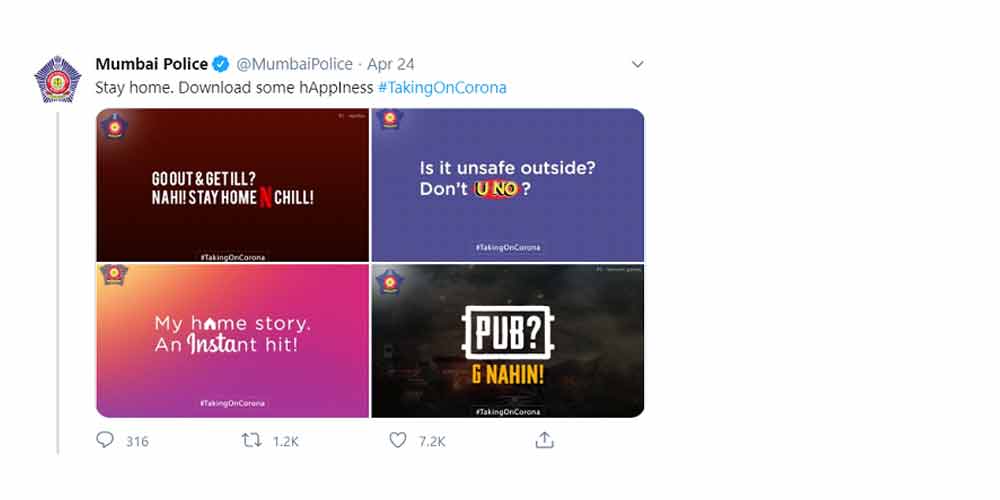Open the Mumbai Police display name link
The height and width of the screenshot is (500, 1000).
point(151,65)
